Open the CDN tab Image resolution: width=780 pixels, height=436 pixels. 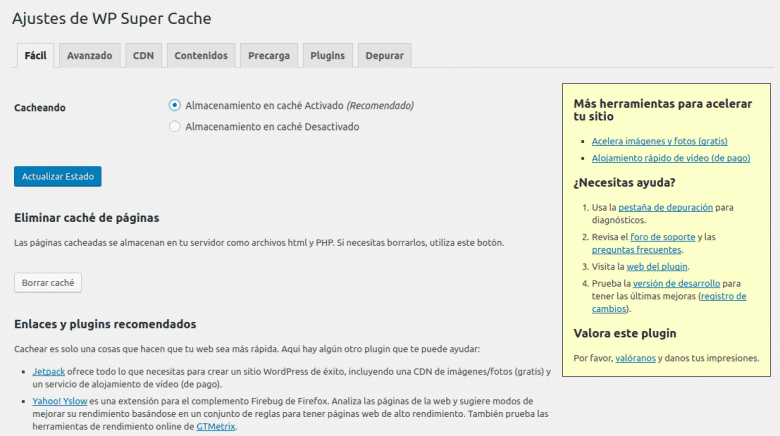coord(143,55)
